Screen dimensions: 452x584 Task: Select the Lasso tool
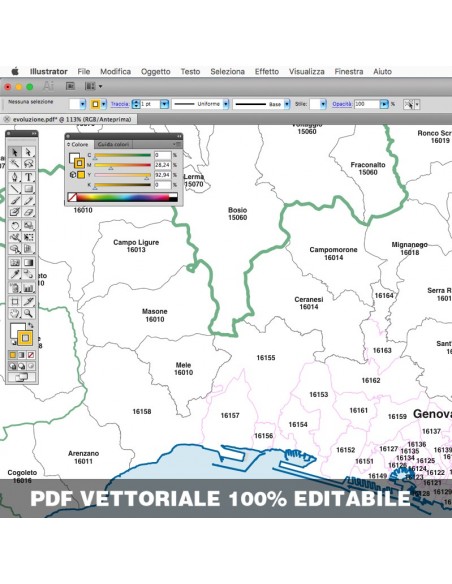coord(28,164)
